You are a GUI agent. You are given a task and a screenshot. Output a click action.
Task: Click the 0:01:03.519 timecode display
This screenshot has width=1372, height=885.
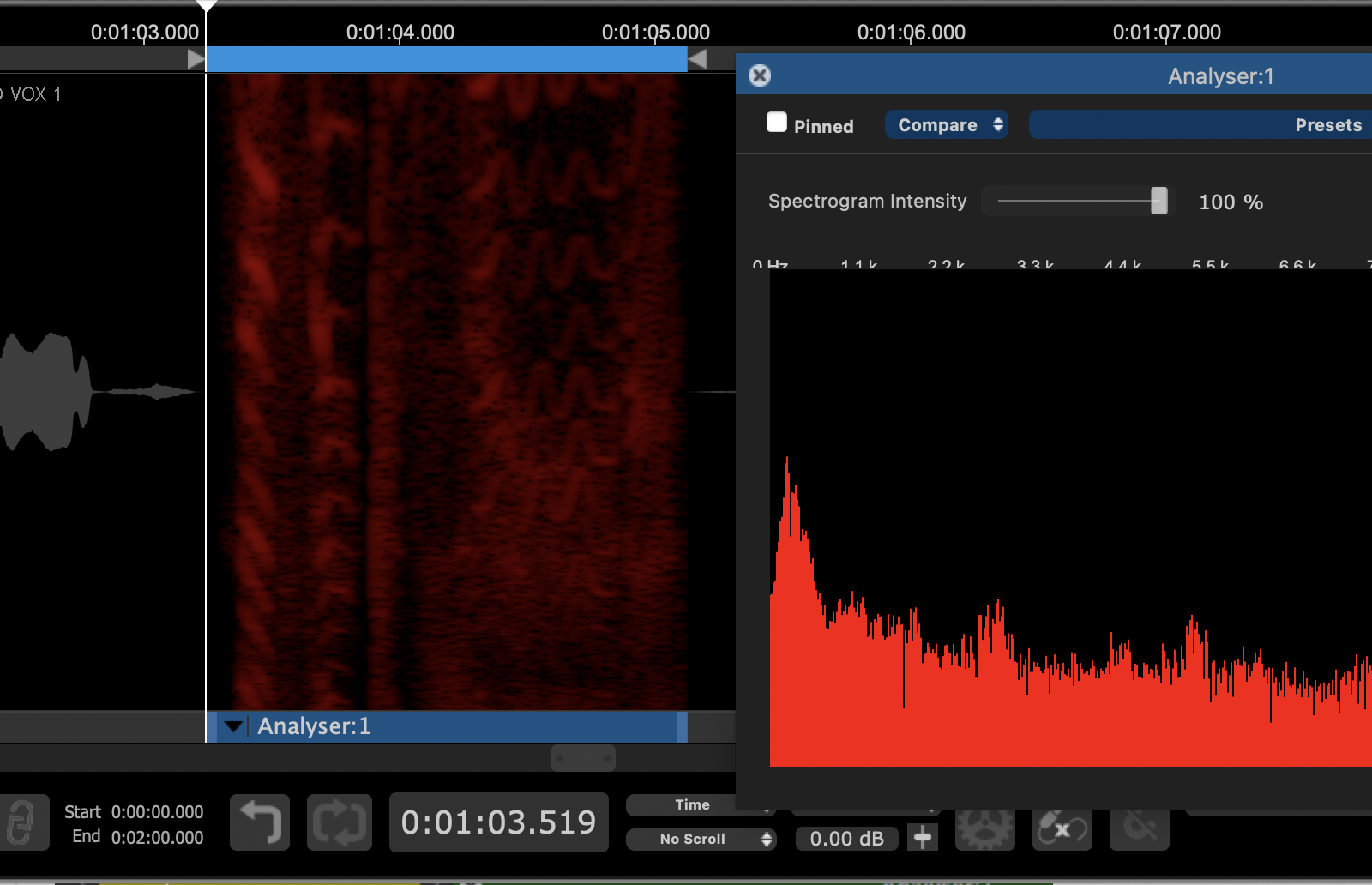498,823
